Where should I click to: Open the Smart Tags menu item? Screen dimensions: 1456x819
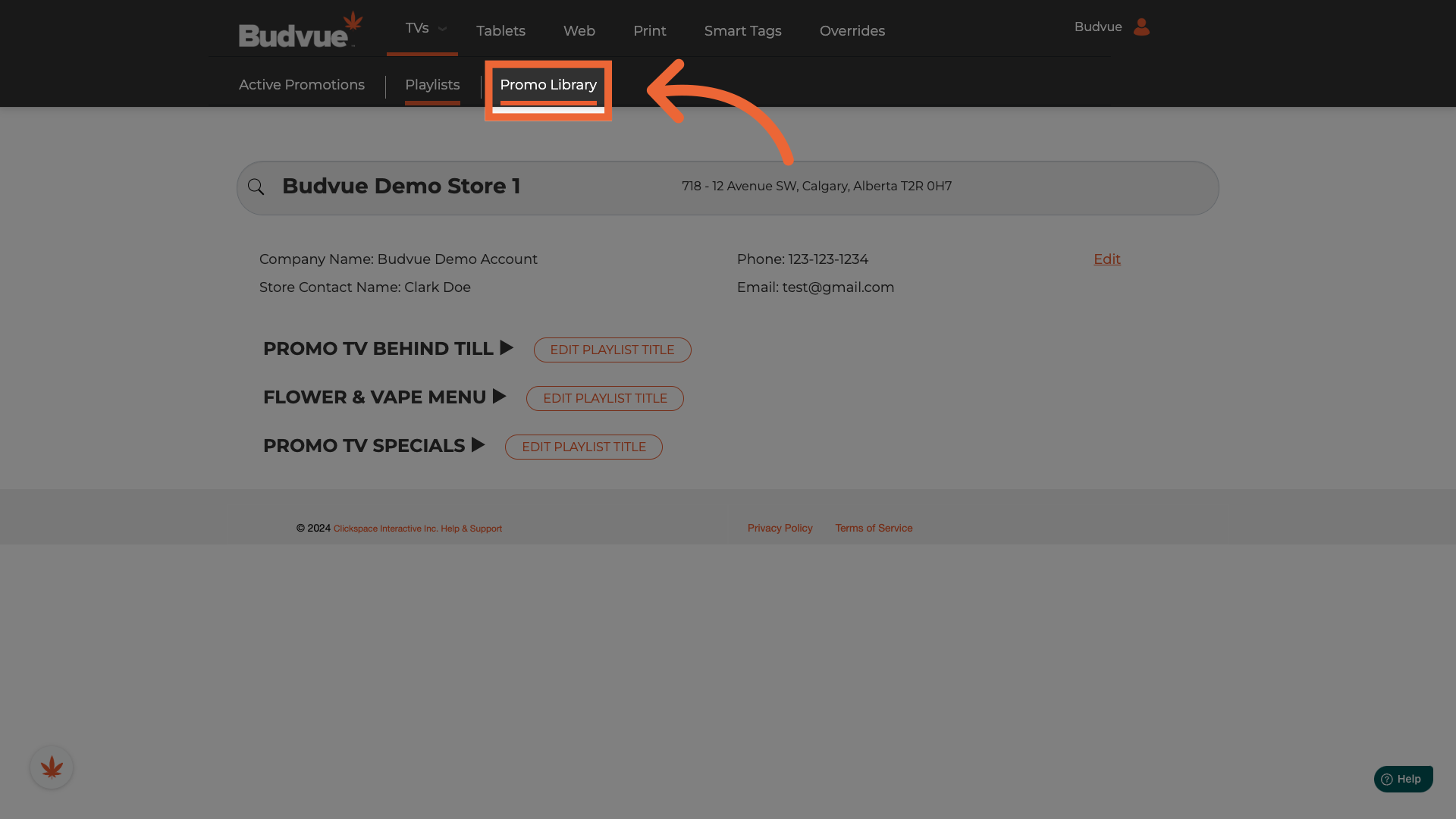742,31
